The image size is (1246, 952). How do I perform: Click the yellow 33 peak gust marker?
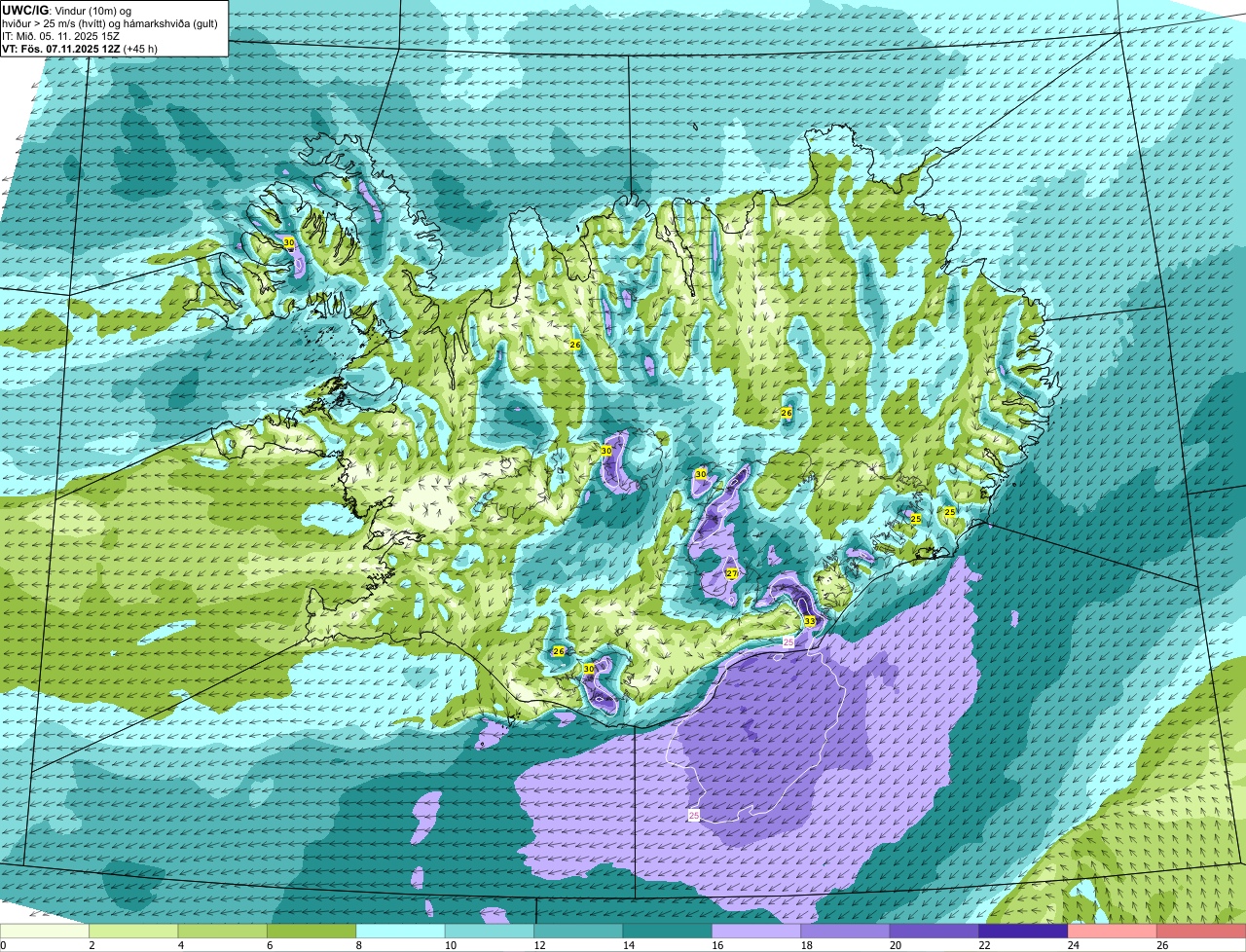tap(810, 621)
